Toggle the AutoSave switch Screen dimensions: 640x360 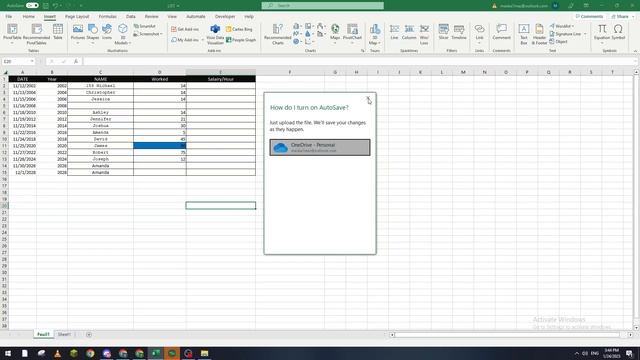(x=32, y=6)
